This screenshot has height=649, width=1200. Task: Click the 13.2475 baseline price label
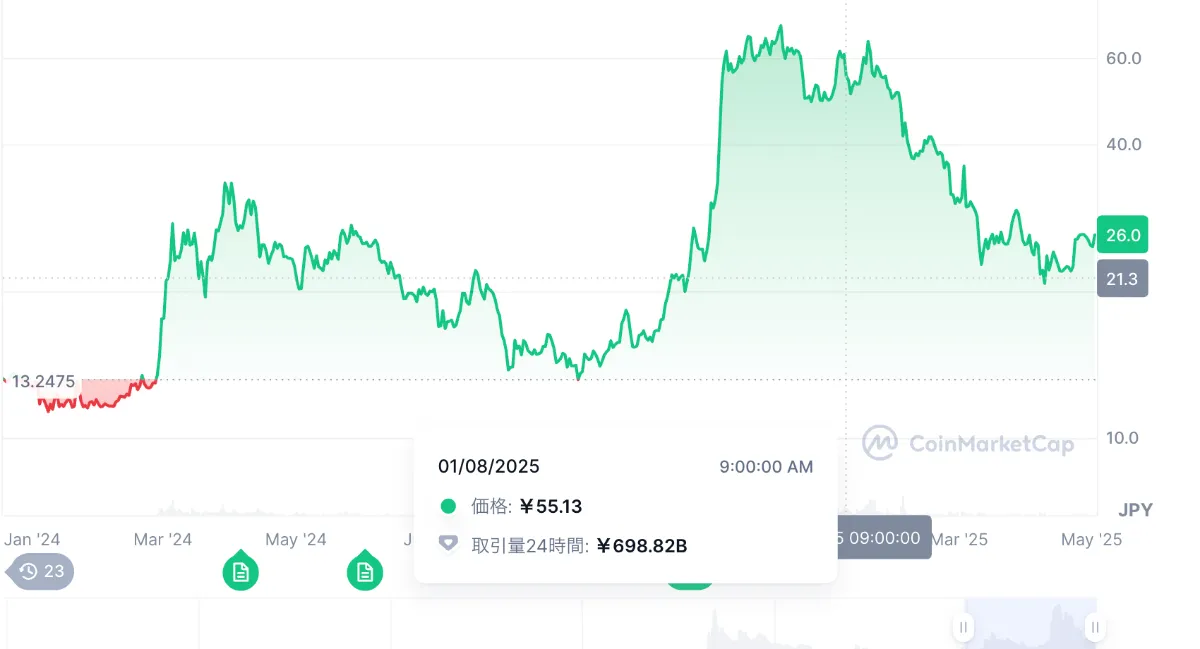click(43, 381)
